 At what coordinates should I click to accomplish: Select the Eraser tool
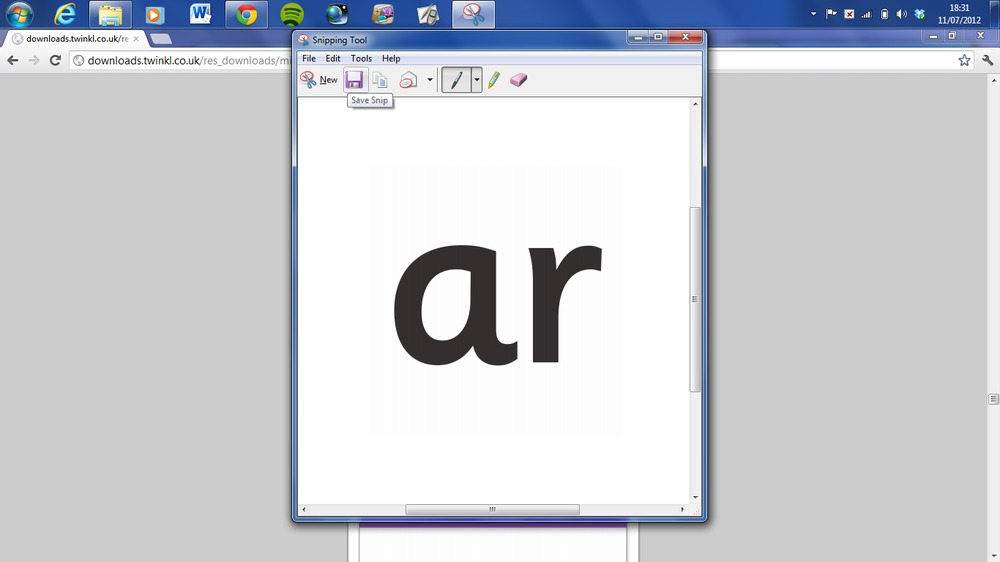pos(517,80)
